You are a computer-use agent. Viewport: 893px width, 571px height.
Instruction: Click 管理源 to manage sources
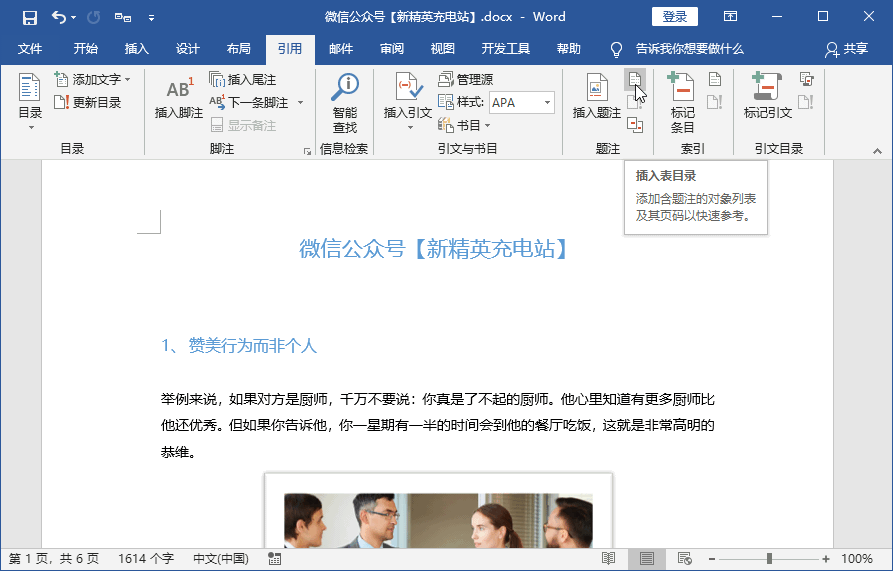(x=466, y=80)
